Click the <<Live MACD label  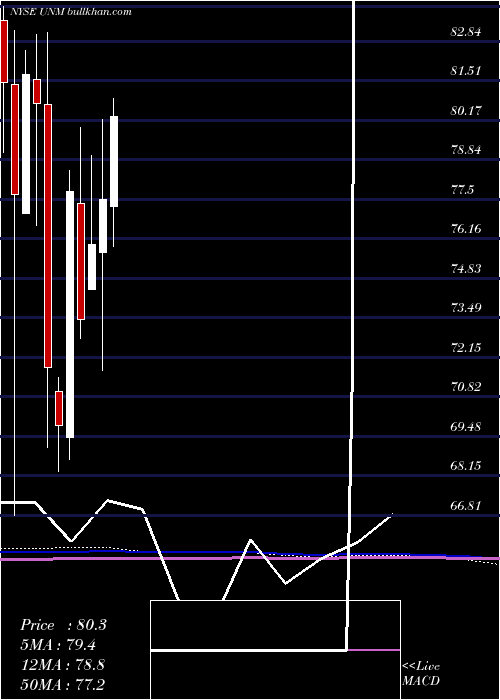coord(421,674)
